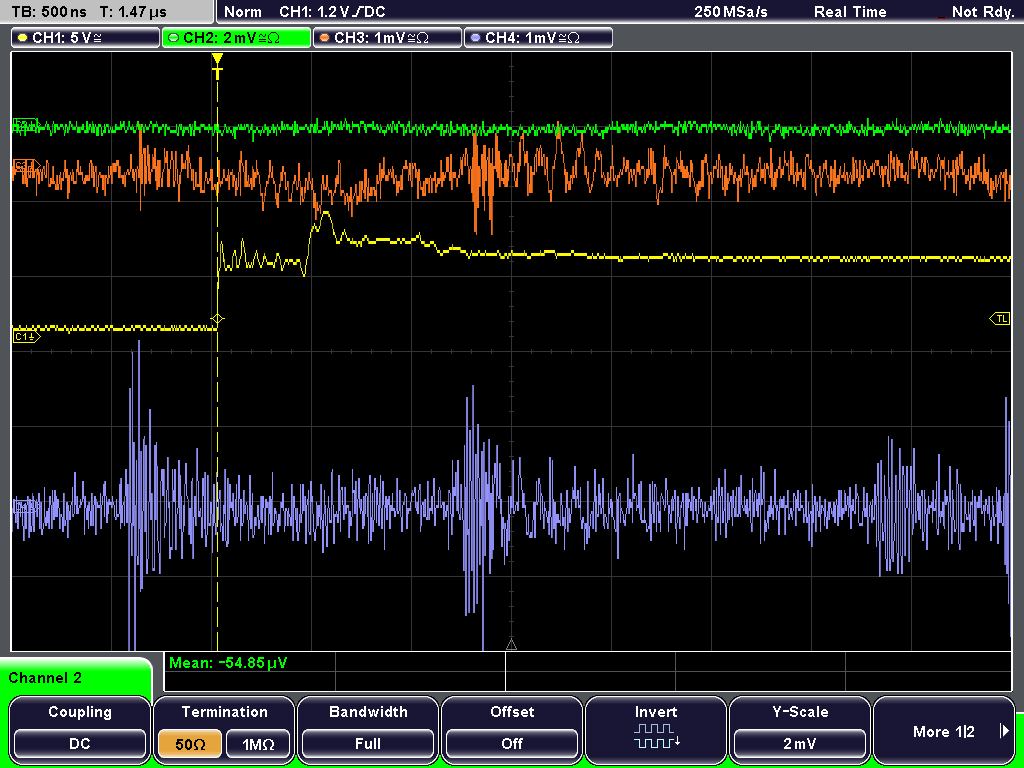
Task: Open Bandwidth Full setting
Action: coord(368,728)
